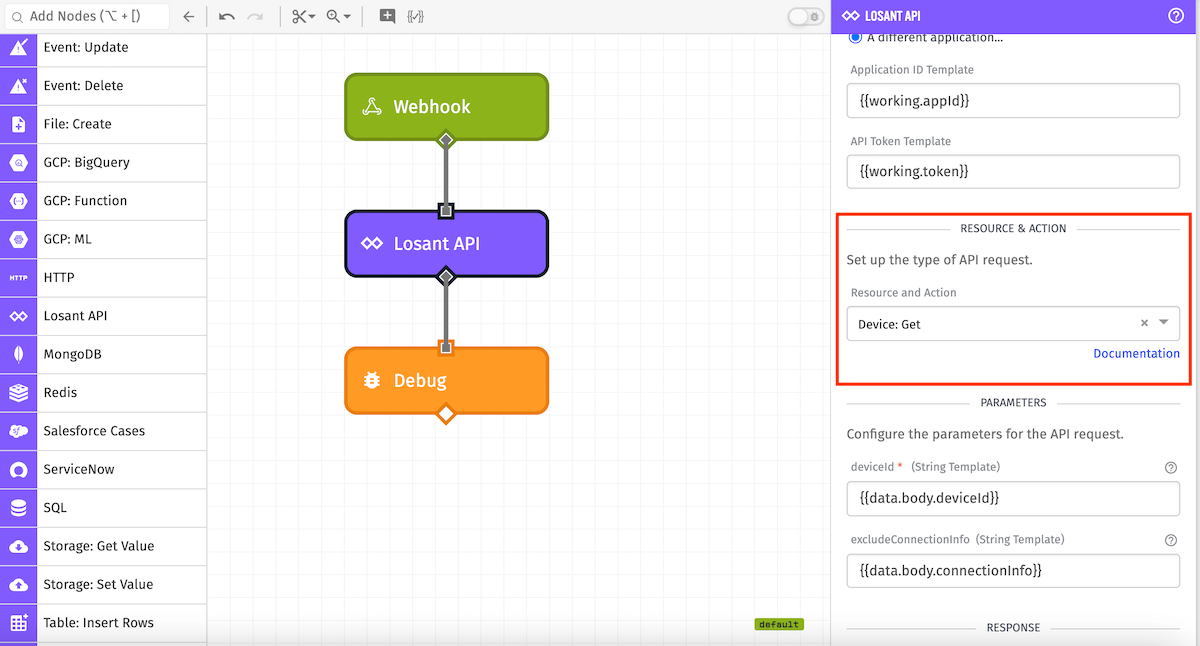The image size is (1200, 646).
Task: Click 'GCP: BigQuery' label in palette
Action: tap(87, 162)
